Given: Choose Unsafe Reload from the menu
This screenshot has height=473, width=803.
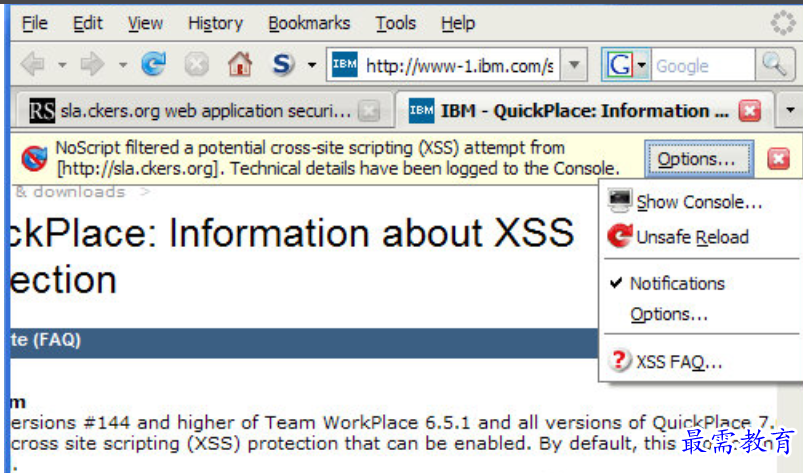Looking at the screenshot, I should [703, 236].
